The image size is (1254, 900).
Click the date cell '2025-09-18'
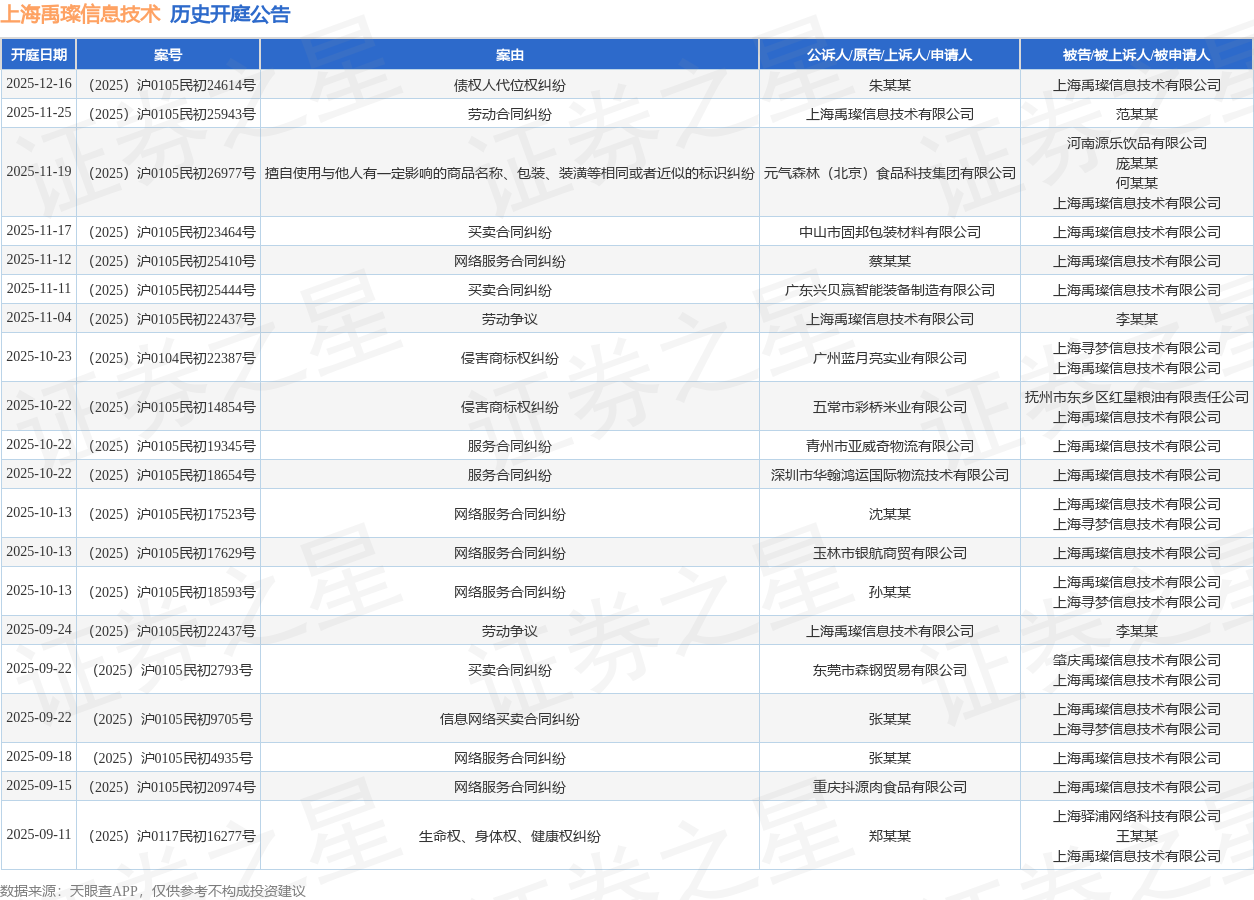pyautogui.click(x=39, y=757)
